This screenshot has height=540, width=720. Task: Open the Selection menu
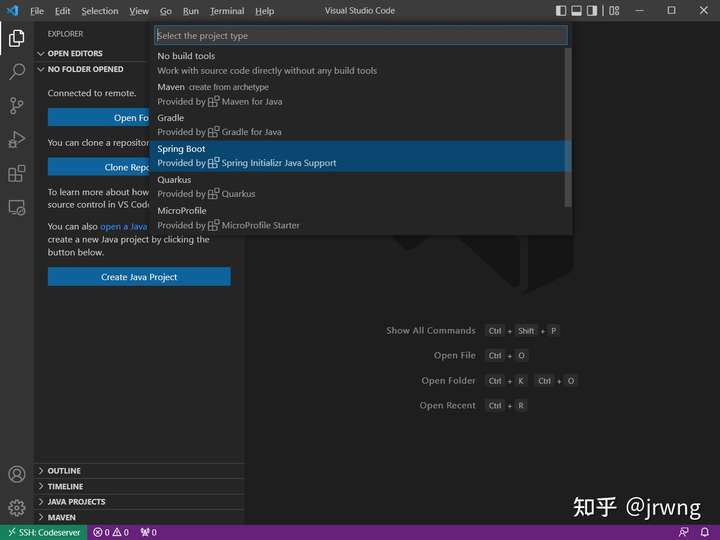(100, 11)
